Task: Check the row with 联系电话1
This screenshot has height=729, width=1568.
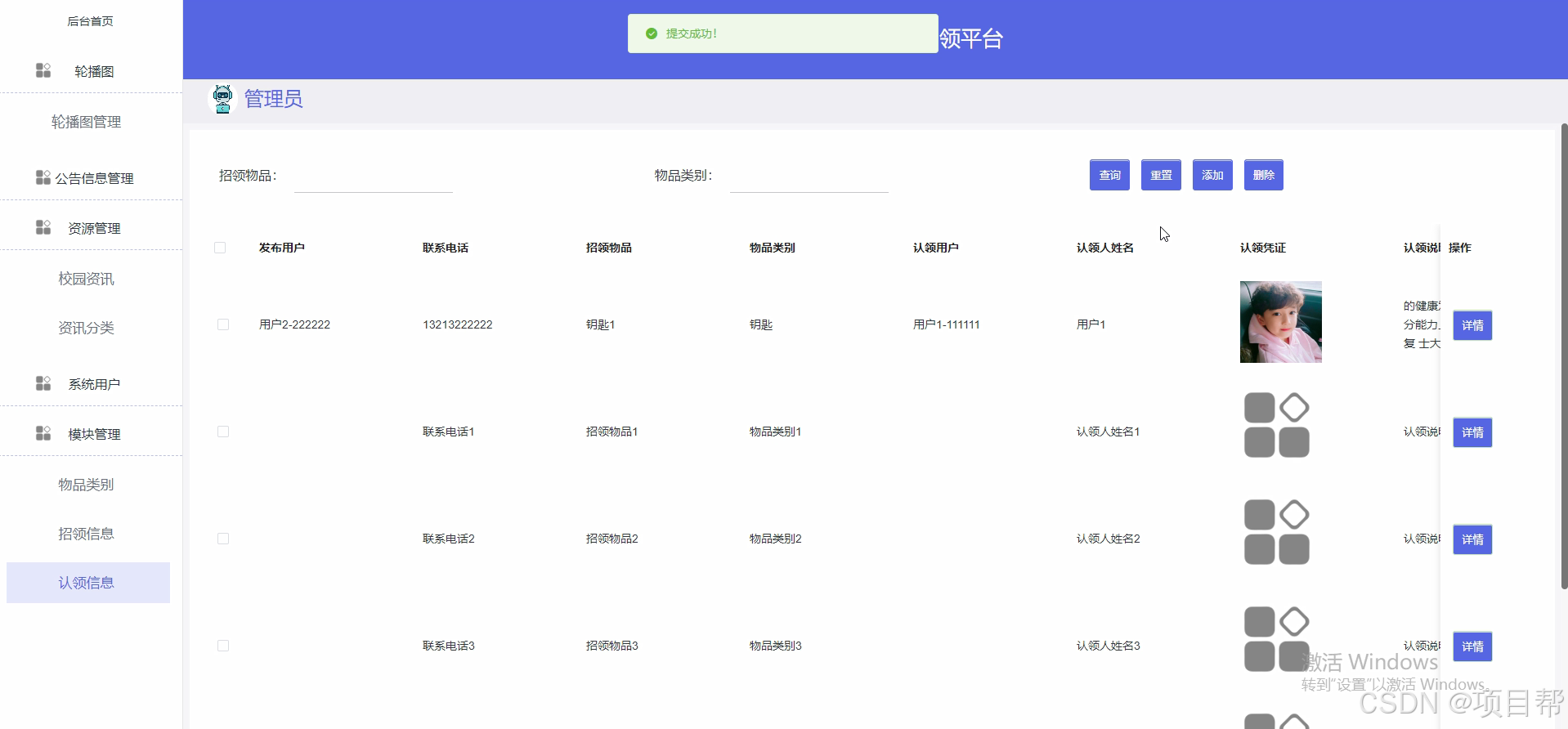Action: click(223, 432)
